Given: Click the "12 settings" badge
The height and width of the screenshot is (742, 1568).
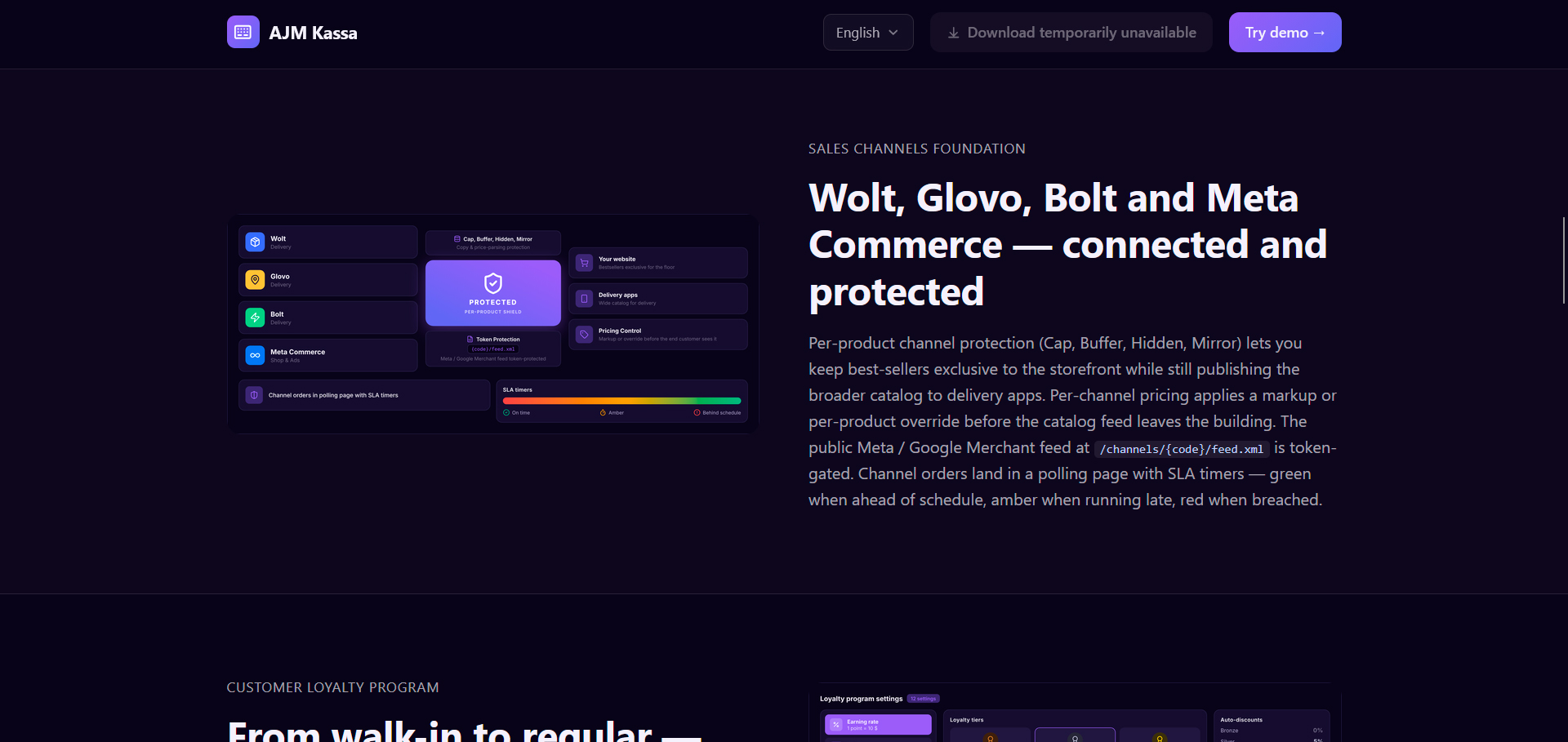Looking at the screenshot, I should (x=924, y=699).
